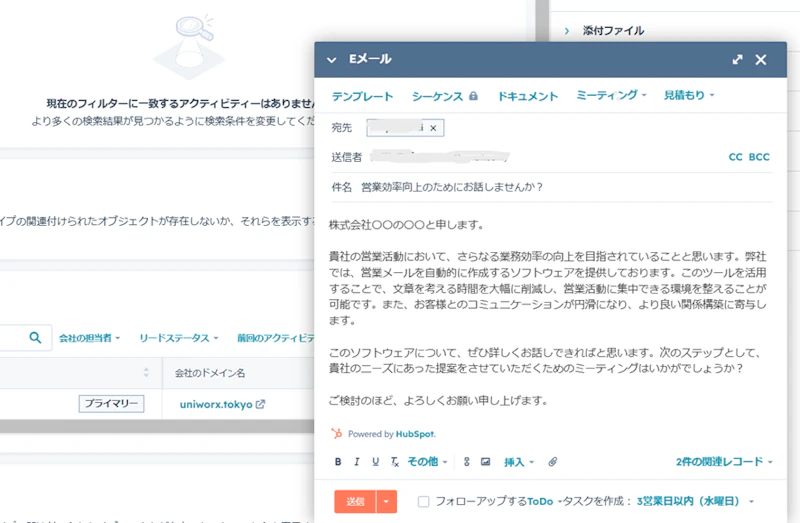800x523 pixels.
Task: Open the uniworx.tokyo domain link
Action: (x=216, y=405)
